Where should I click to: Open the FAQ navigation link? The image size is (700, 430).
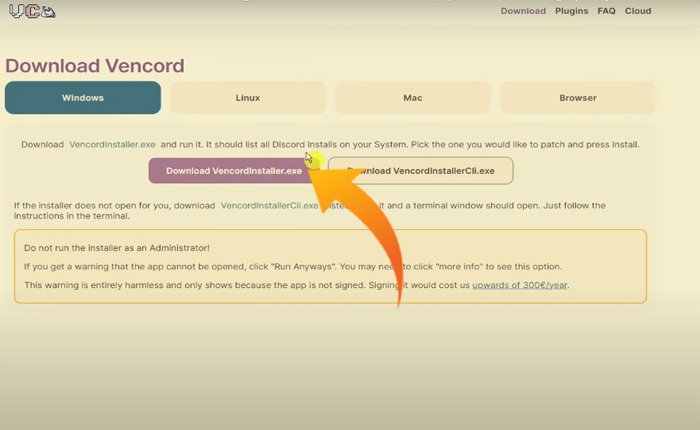(606, 11)
